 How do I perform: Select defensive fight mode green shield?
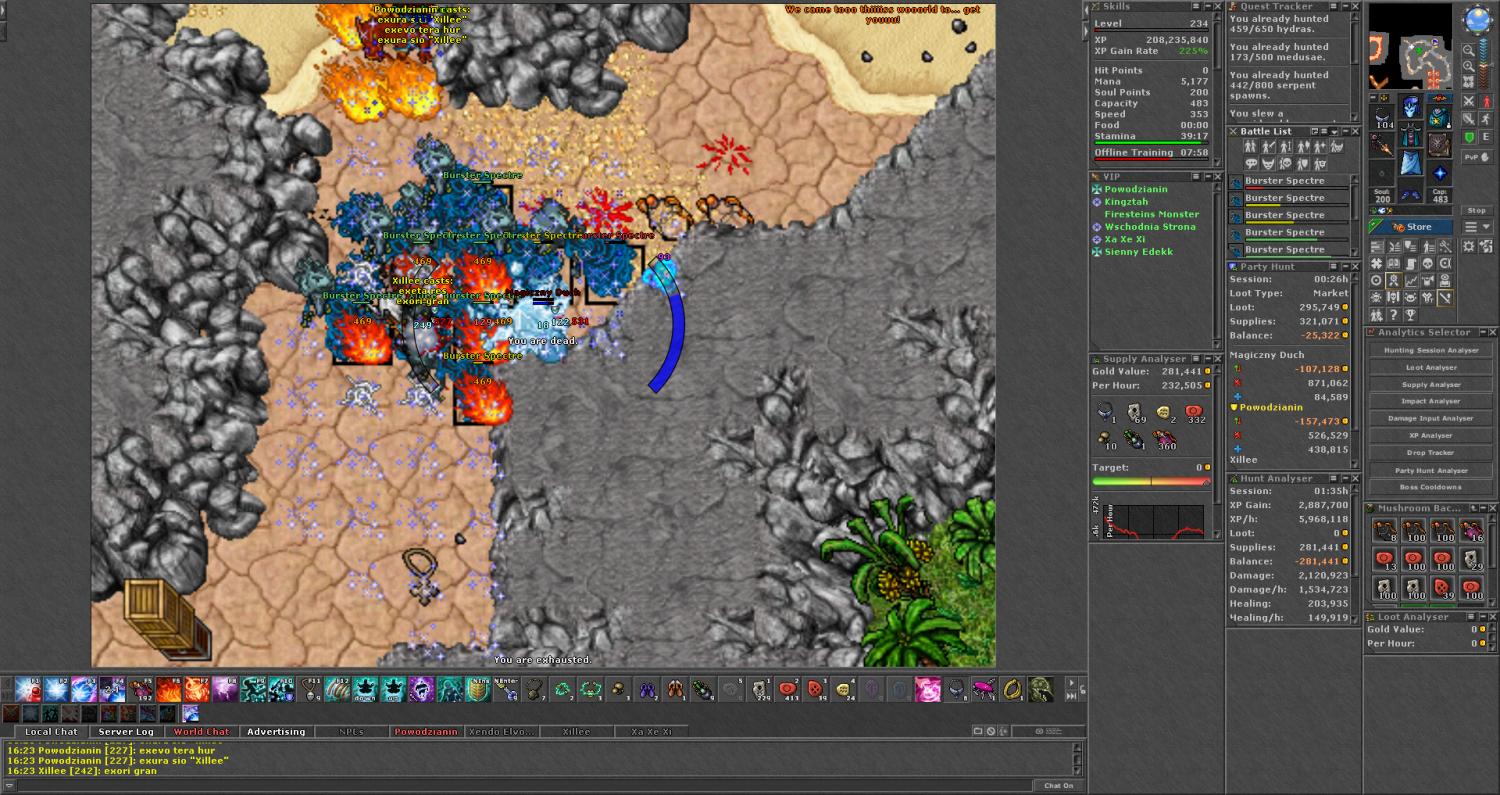pos(1469,137)
